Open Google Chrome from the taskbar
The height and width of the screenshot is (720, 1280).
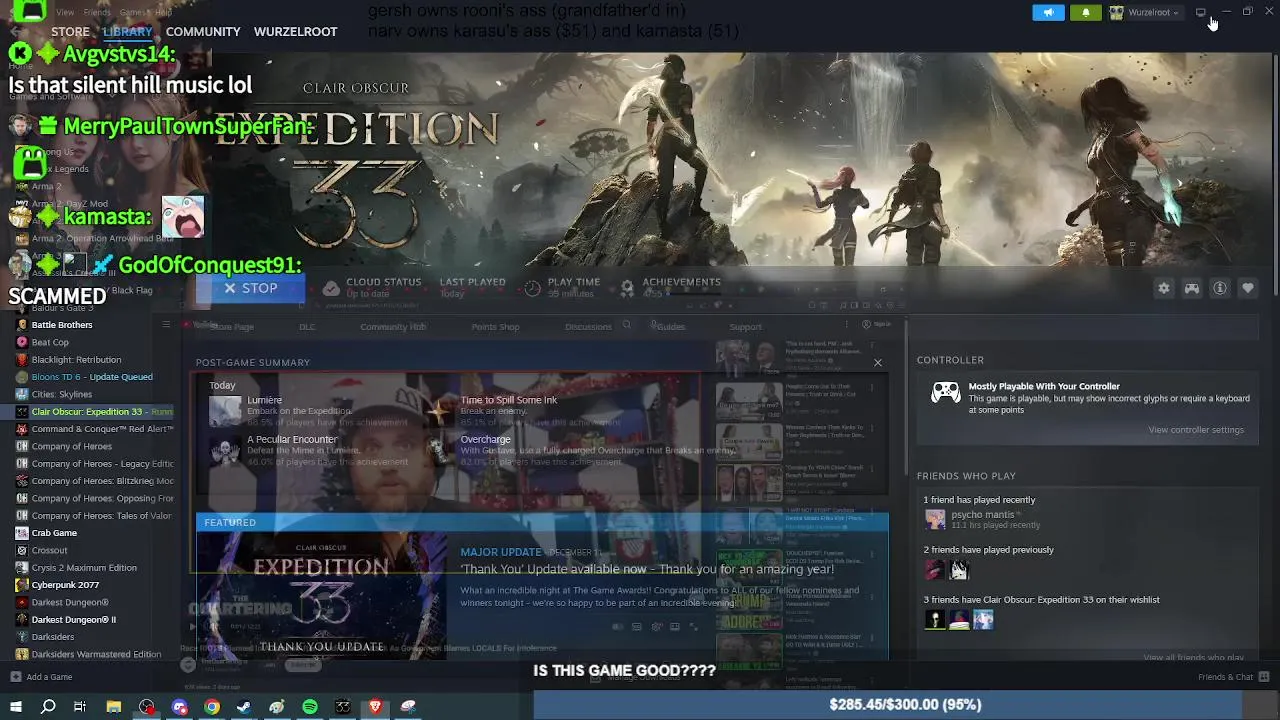pos(212,707)
